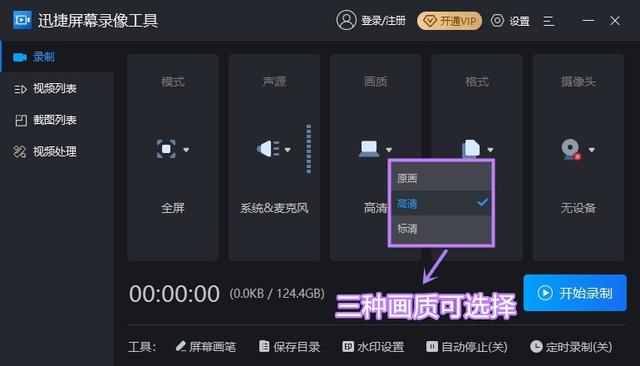The width and height of the screenshot is (640, 366).
Task: Click the 格式 file icon
Action: 471,148
